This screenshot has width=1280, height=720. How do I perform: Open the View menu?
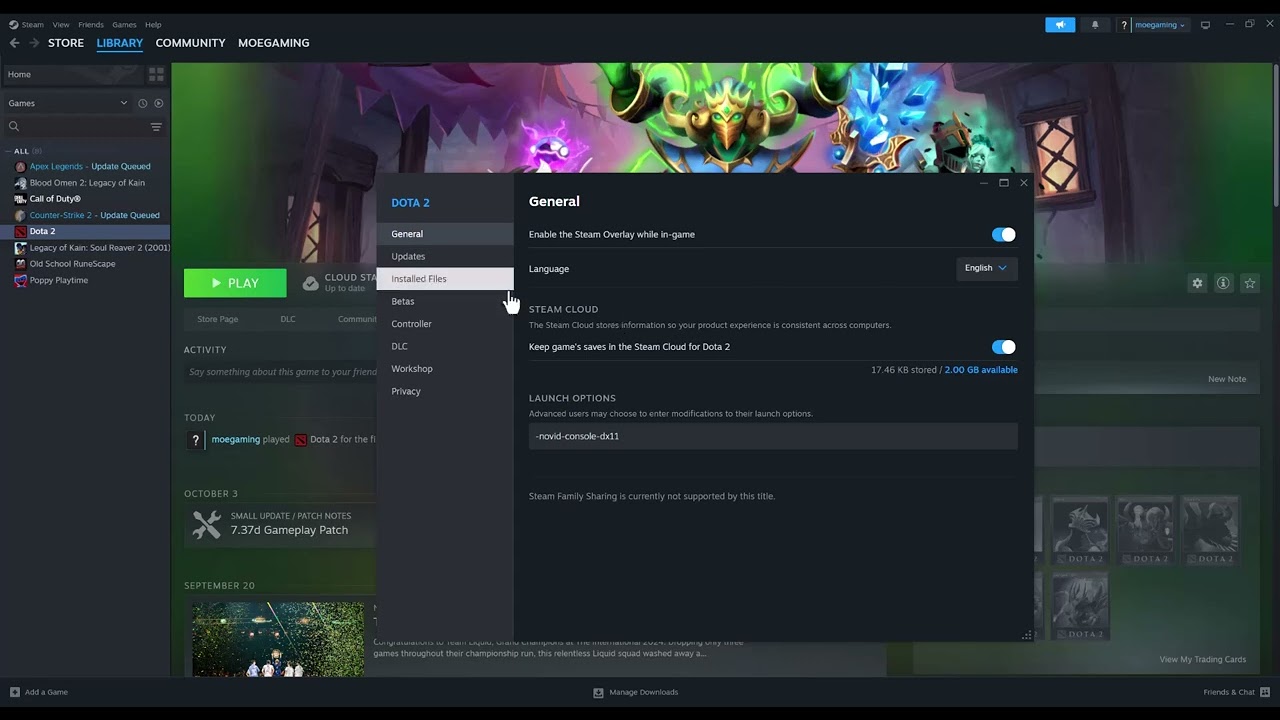point(61,25)
